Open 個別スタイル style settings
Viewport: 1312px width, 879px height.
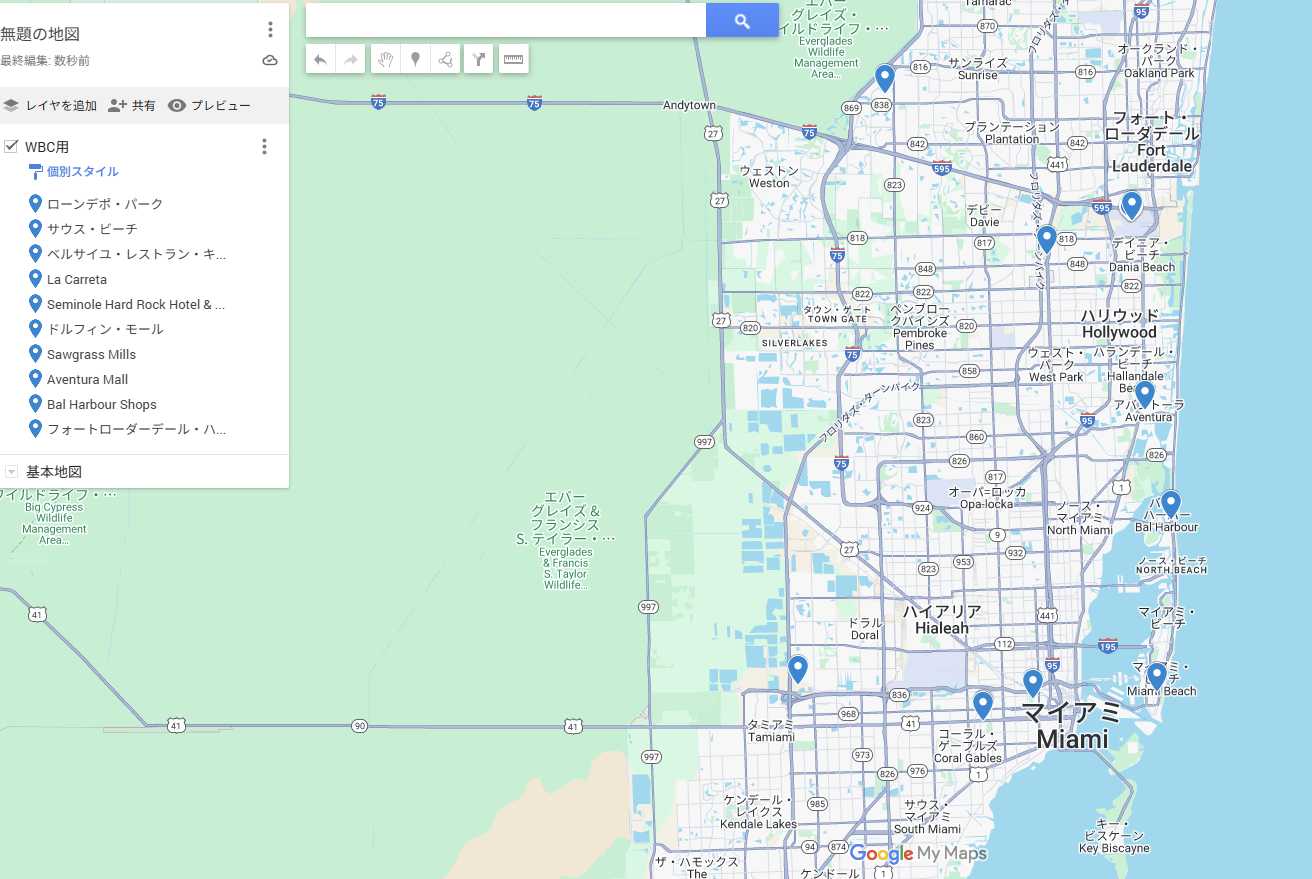point(82,172)
